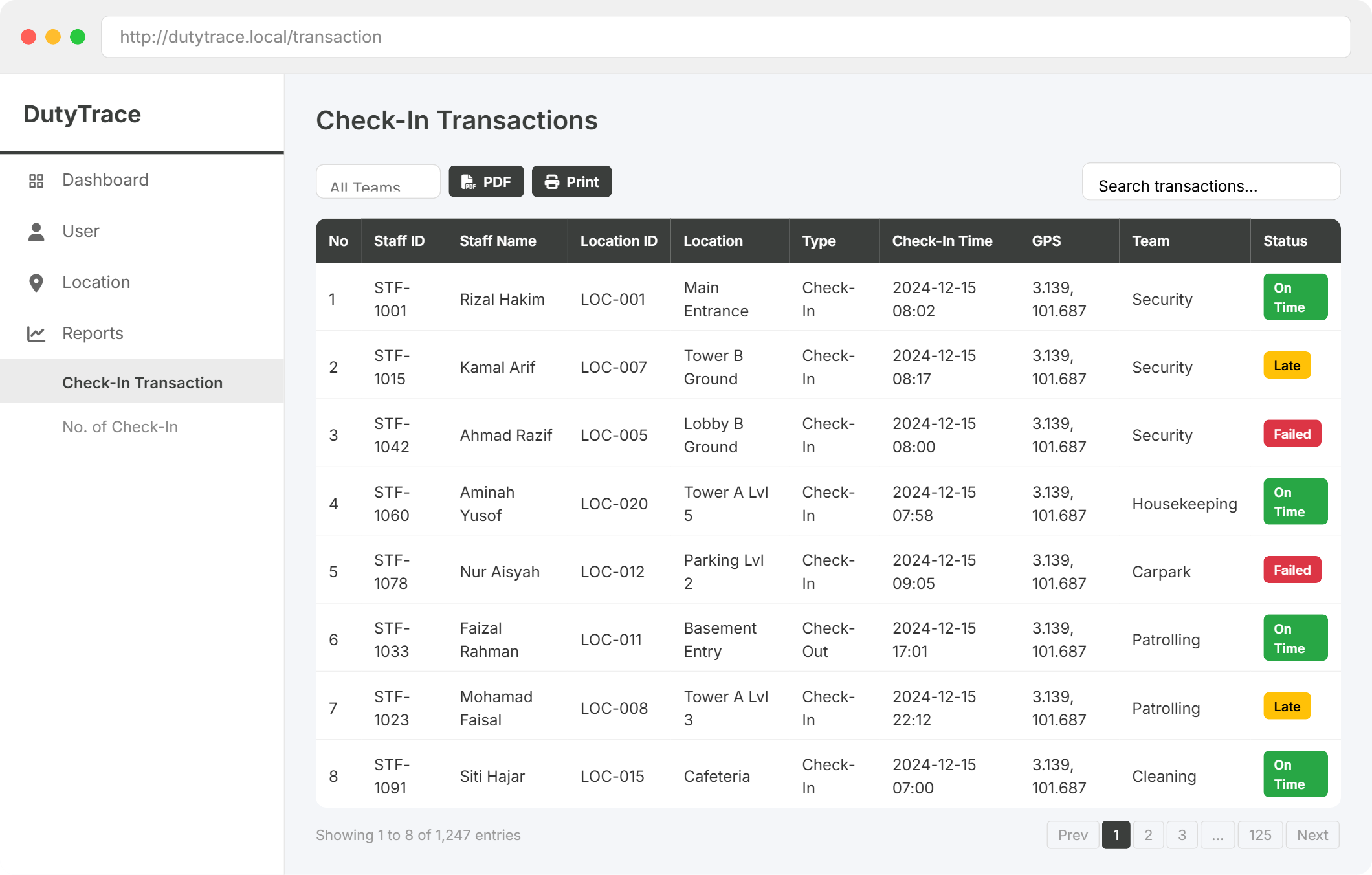Click the red Failed badge for Ahmad Razif

click(x=1292, y=434)
